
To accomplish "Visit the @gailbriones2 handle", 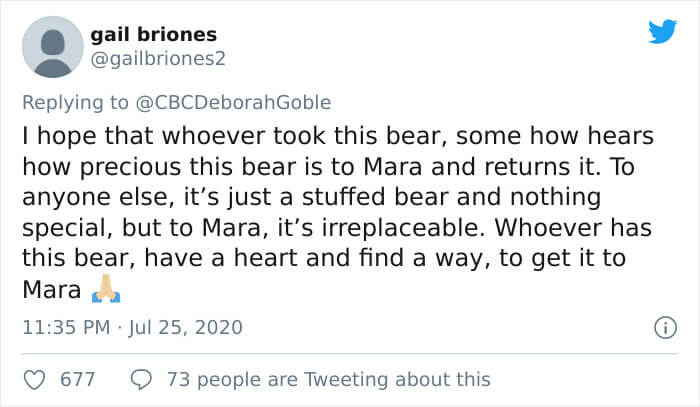I will click(x=158, y=58).
